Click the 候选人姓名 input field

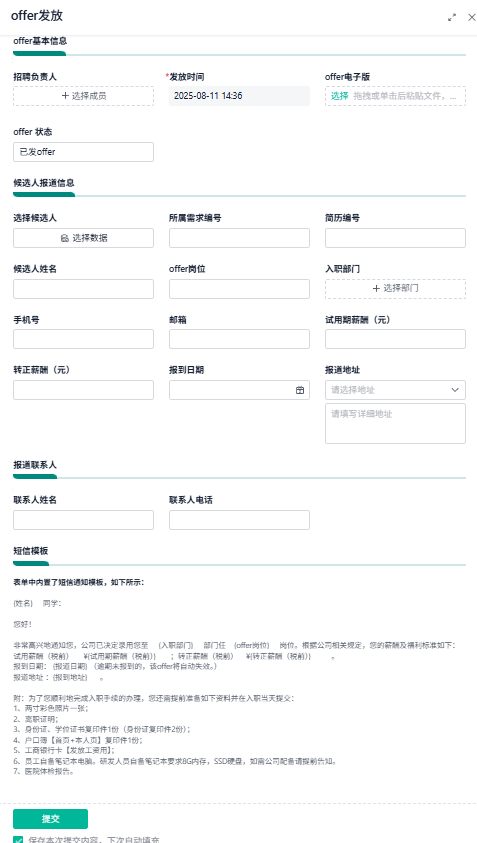(83, 289)
